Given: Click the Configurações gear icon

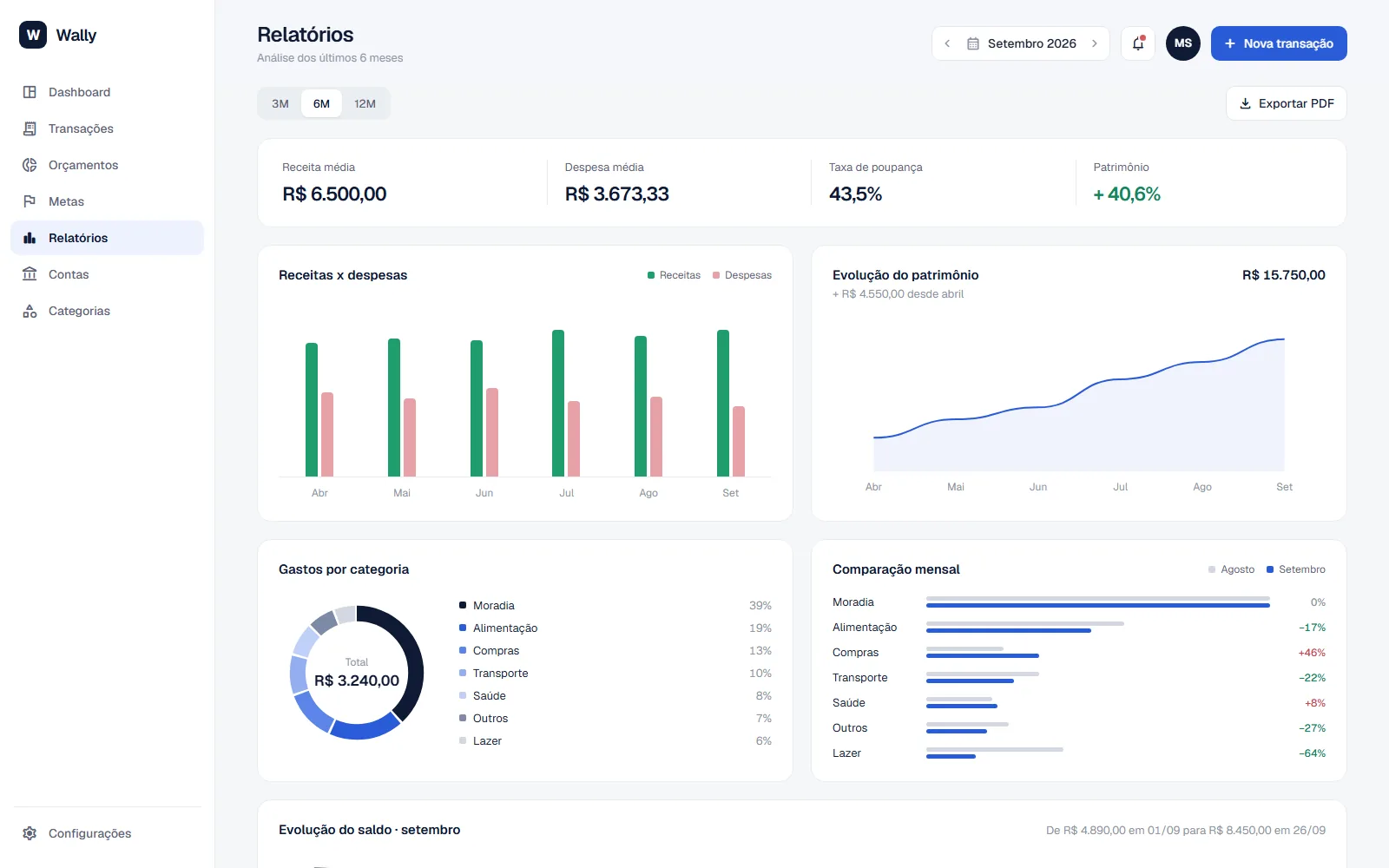Looking at the screenshot, I should (30, 833).
